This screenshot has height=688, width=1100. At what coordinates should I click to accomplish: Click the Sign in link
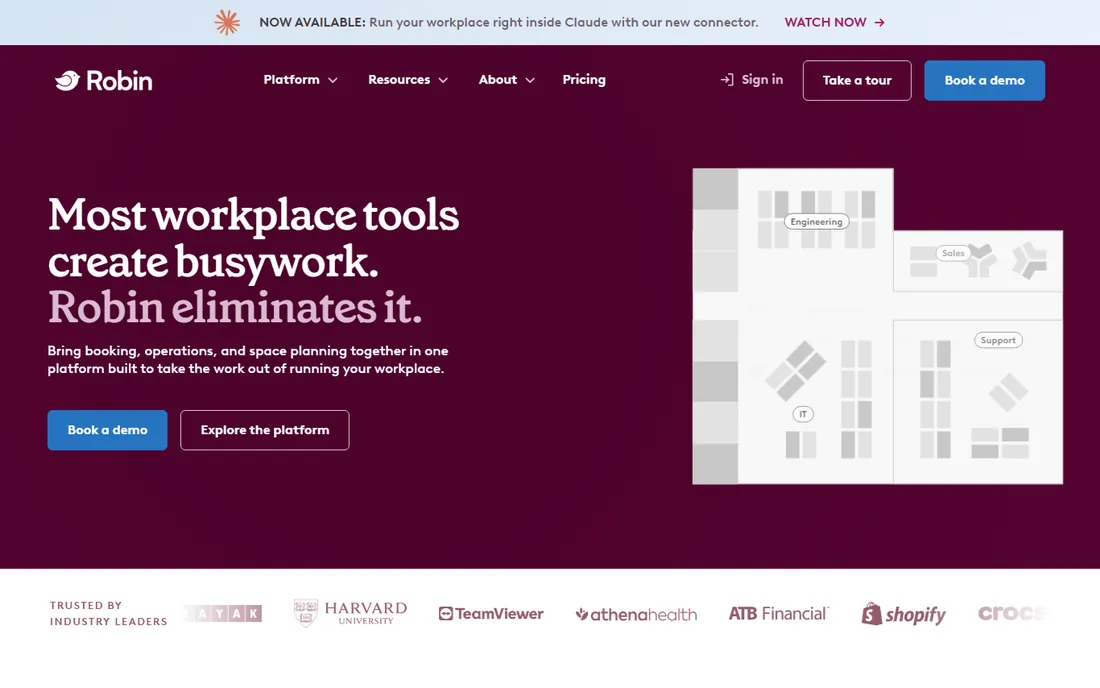click(751, 80)
